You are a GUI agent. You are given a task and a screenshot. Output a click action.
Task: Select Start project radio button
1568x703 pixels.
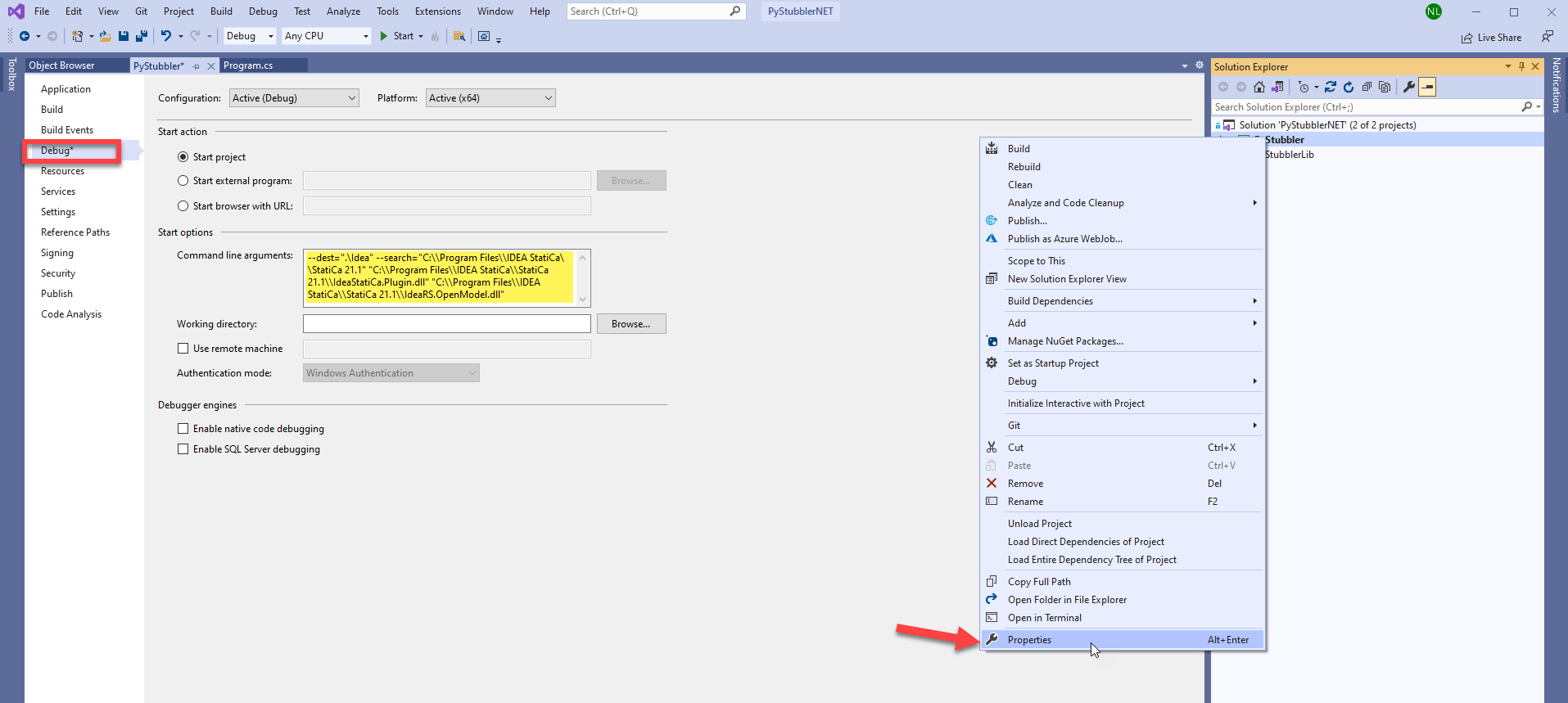point(183,157)
